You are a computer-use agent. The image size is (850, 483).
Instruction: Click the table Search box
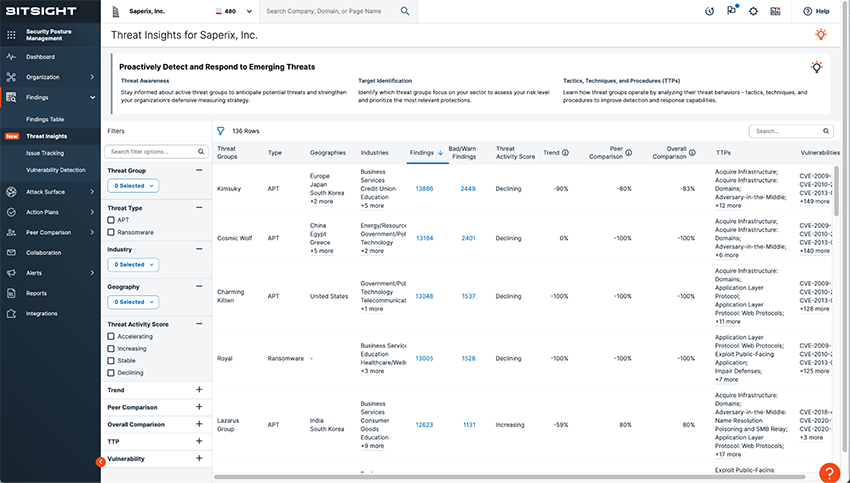(x=791, y=131)
